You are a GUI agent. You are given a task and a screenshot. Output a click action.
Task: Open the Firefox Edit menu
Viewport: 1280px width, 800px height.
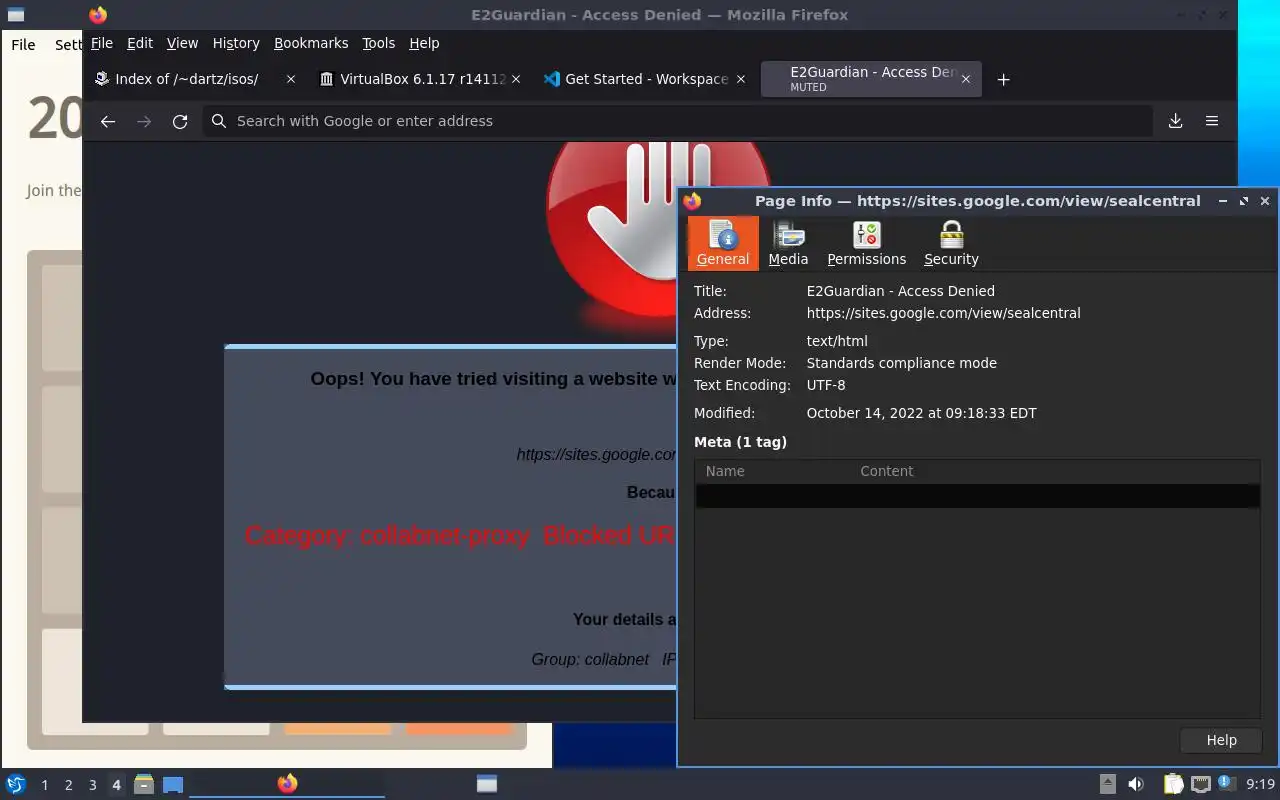[140, 43]
